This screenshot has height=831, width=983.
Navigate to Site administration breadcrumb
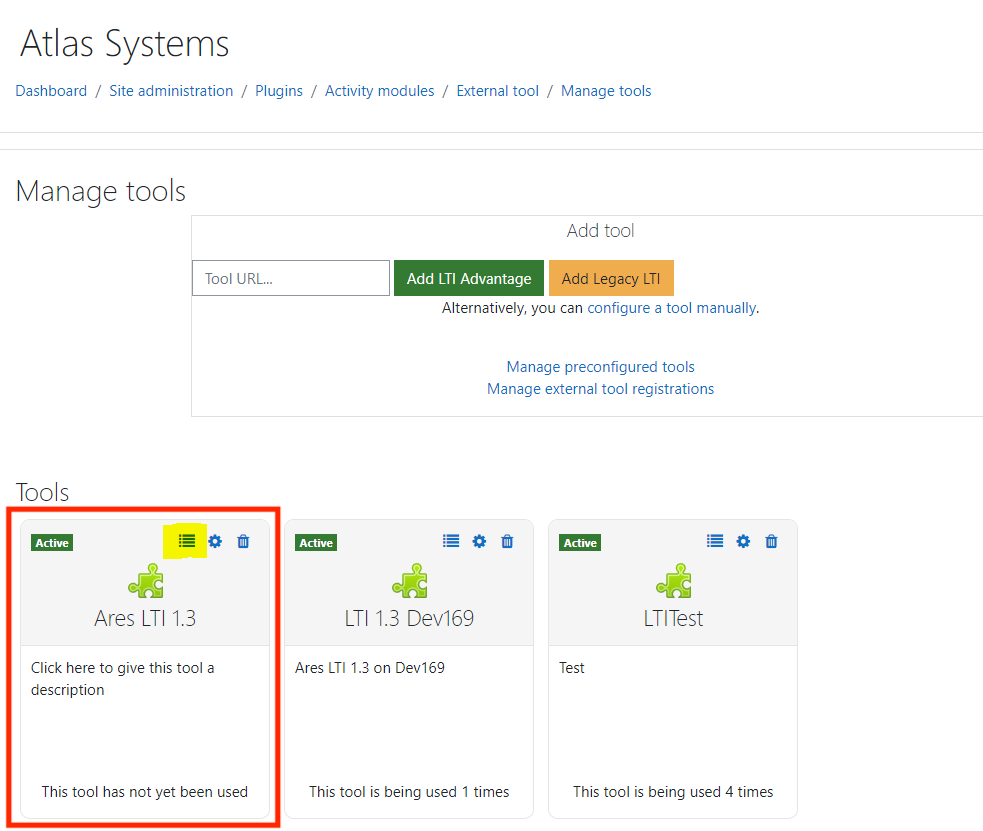pos(171,91)
